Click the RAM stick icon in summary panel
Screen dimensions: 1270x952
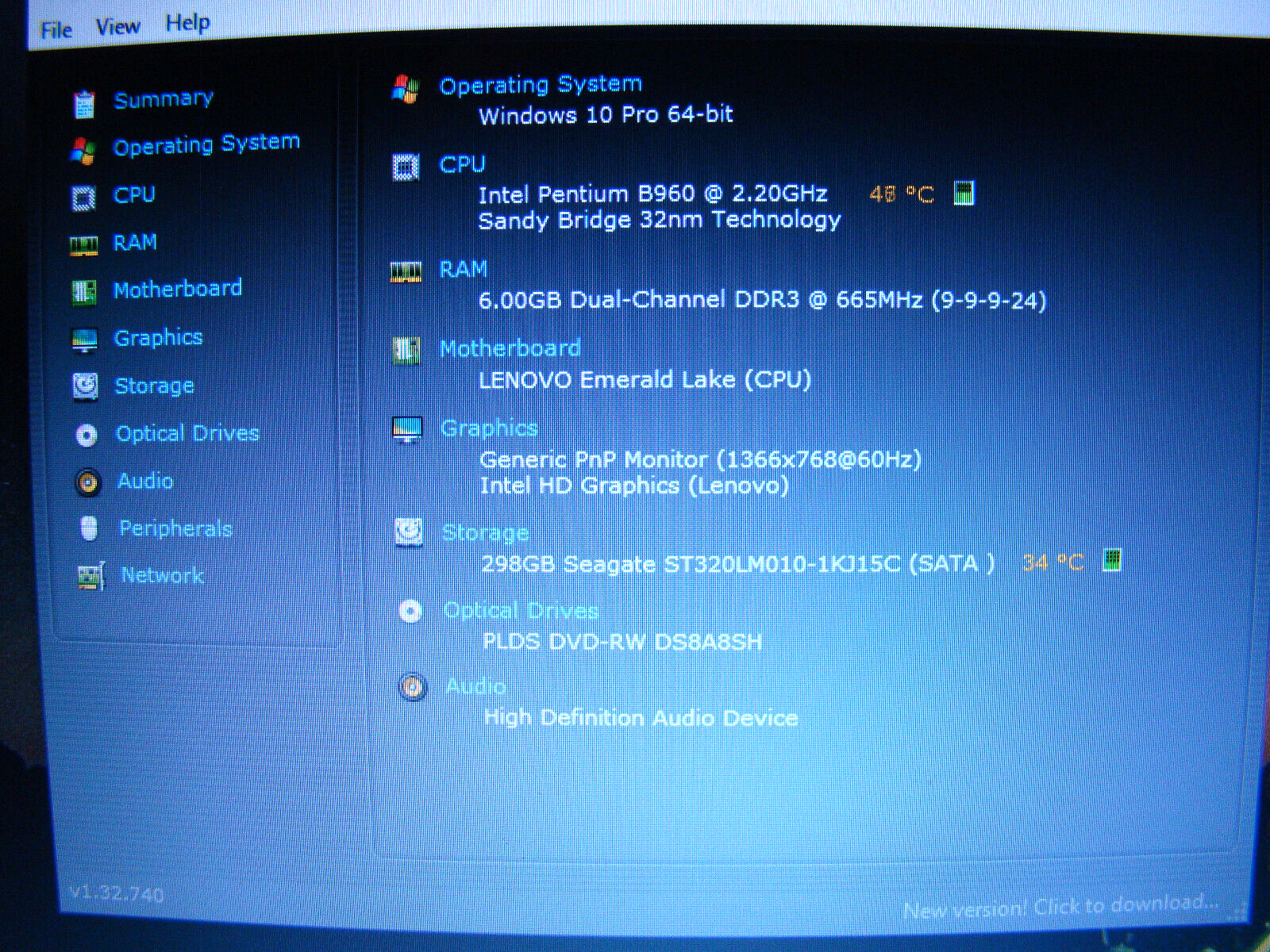tap(406, 273)
